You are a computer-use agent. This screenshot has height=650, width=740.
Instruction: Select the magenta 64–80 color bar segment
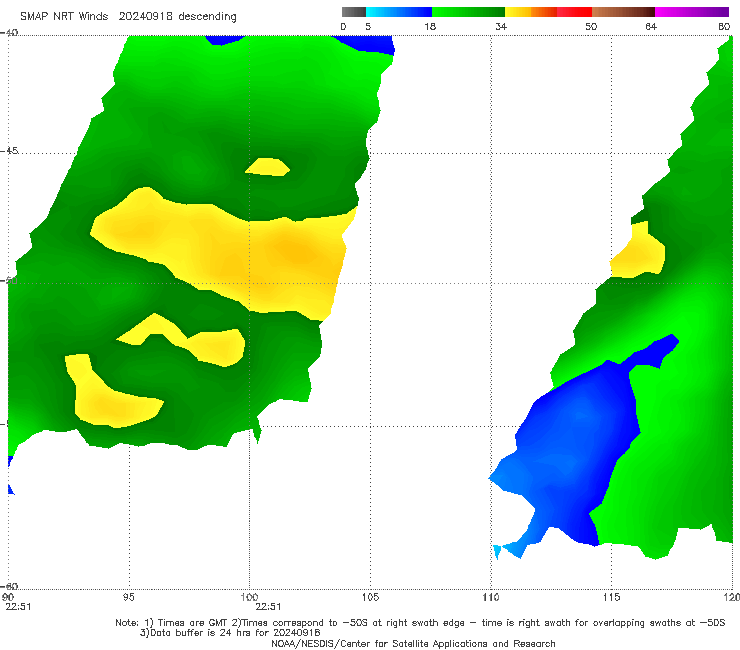click(692, 12)
